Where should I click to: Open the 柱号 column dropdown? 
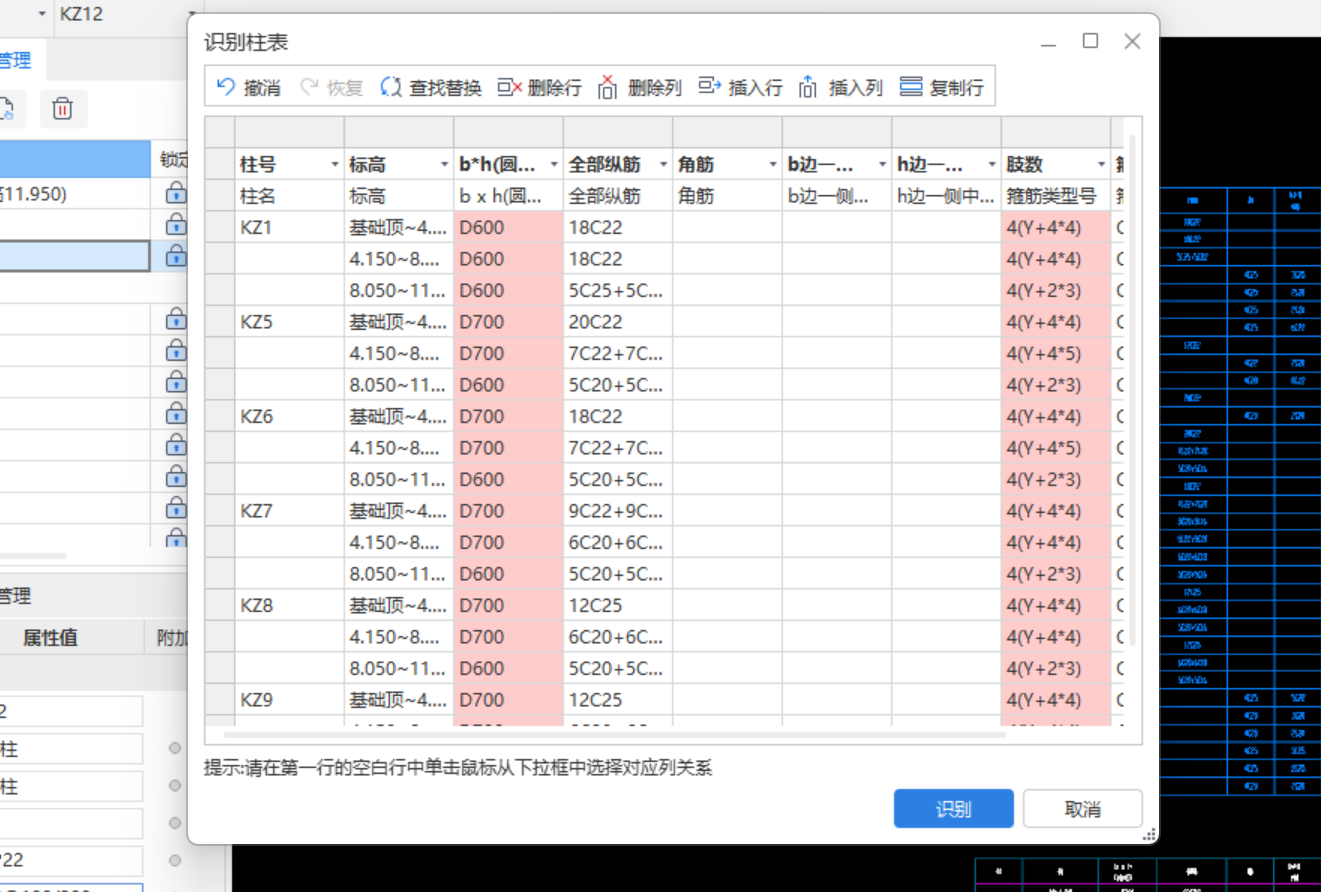(335, 164)
